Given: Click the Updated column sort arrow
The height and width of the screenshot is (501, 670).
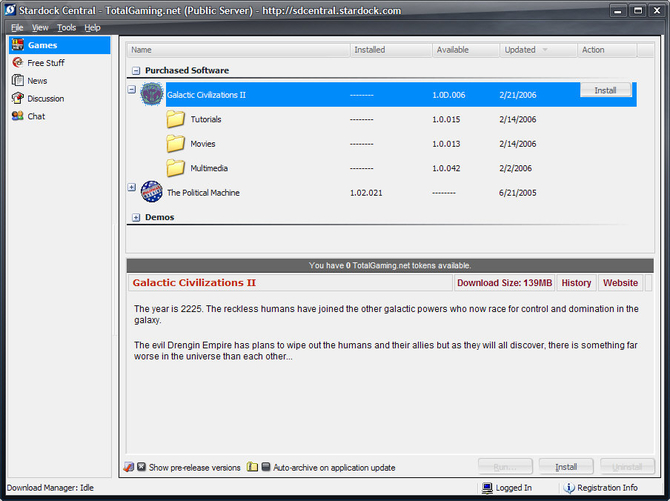Looking at the screenshot, I should pyautogui.click(x=545, y=50).
